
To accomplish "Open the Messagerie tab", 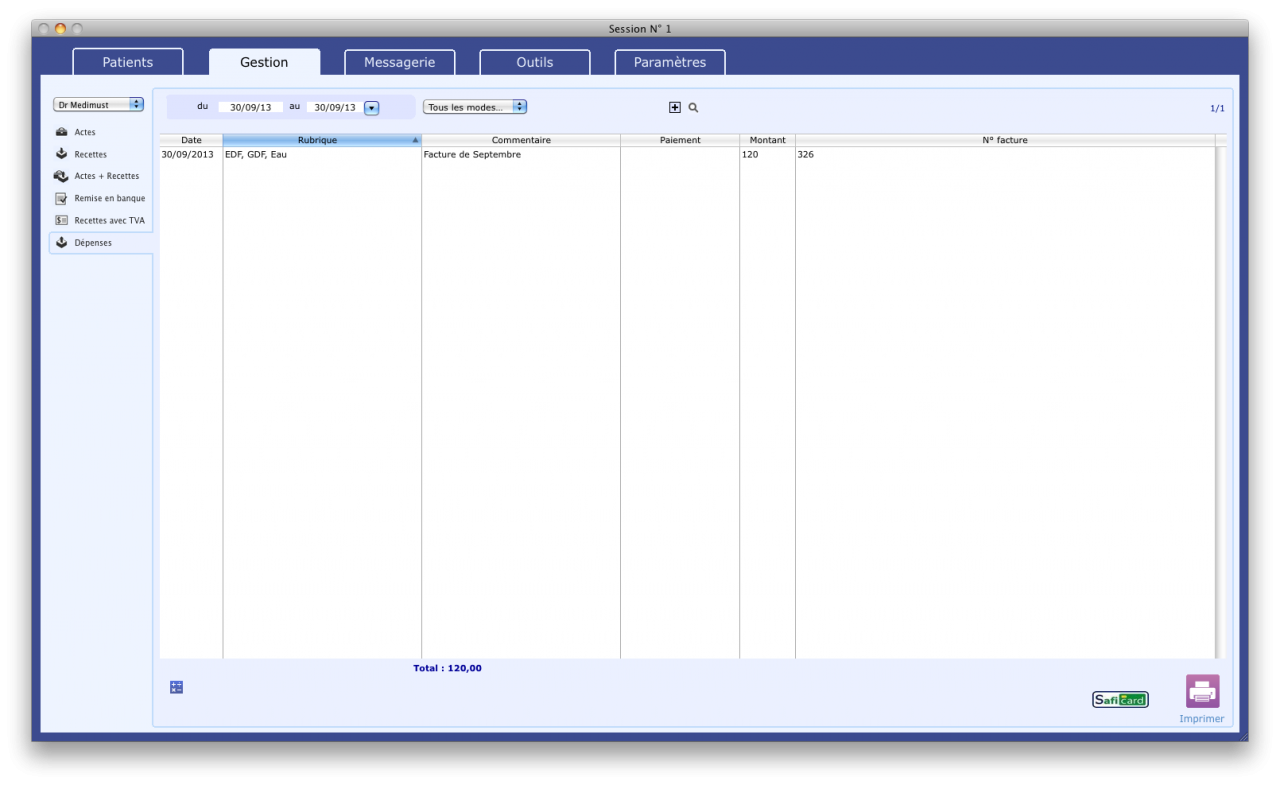I will [x=400, y=62].
